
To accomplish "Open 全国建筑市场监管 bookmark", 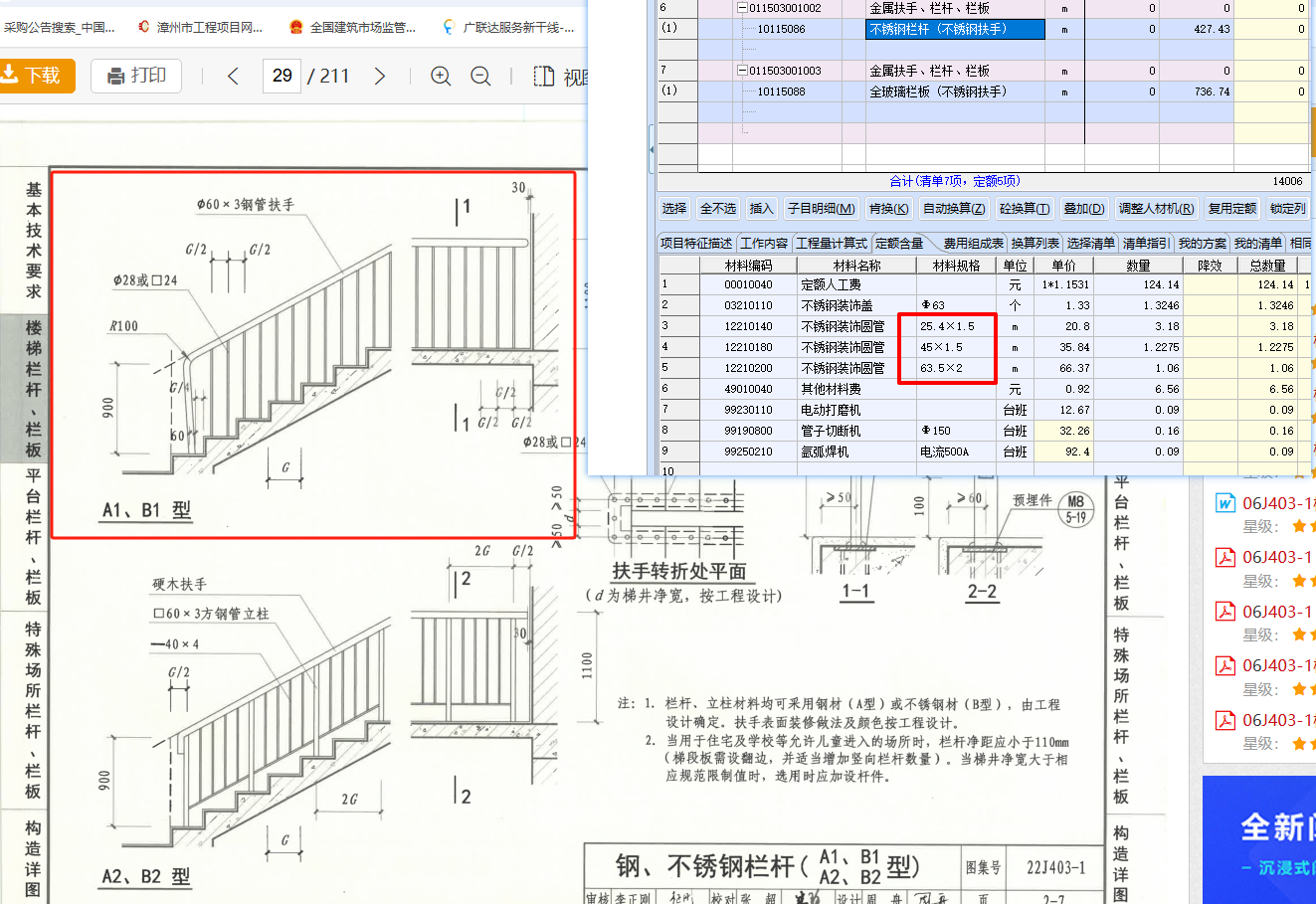I will coord(353,27).
